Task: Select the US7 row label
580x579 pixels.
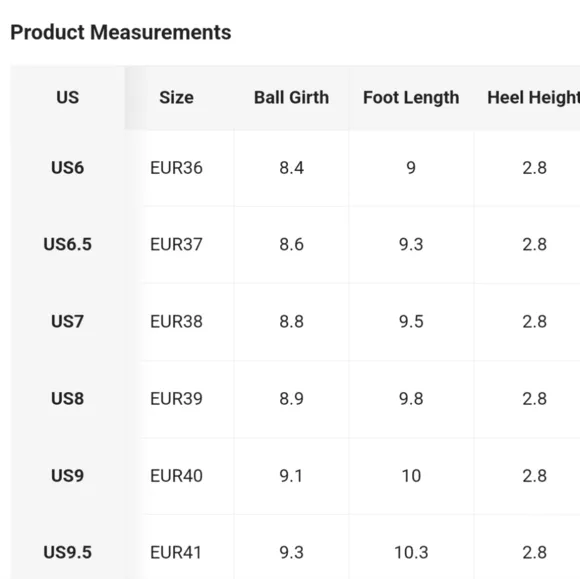Action: (68, 322)
